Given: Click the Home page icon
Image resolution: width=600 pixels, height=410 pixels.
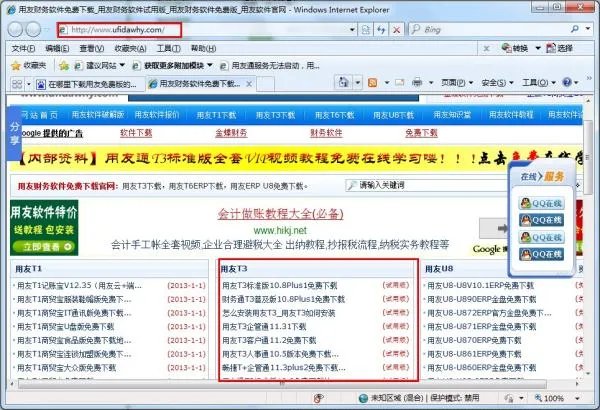Looking at the screenshot, I should point(344,82).
